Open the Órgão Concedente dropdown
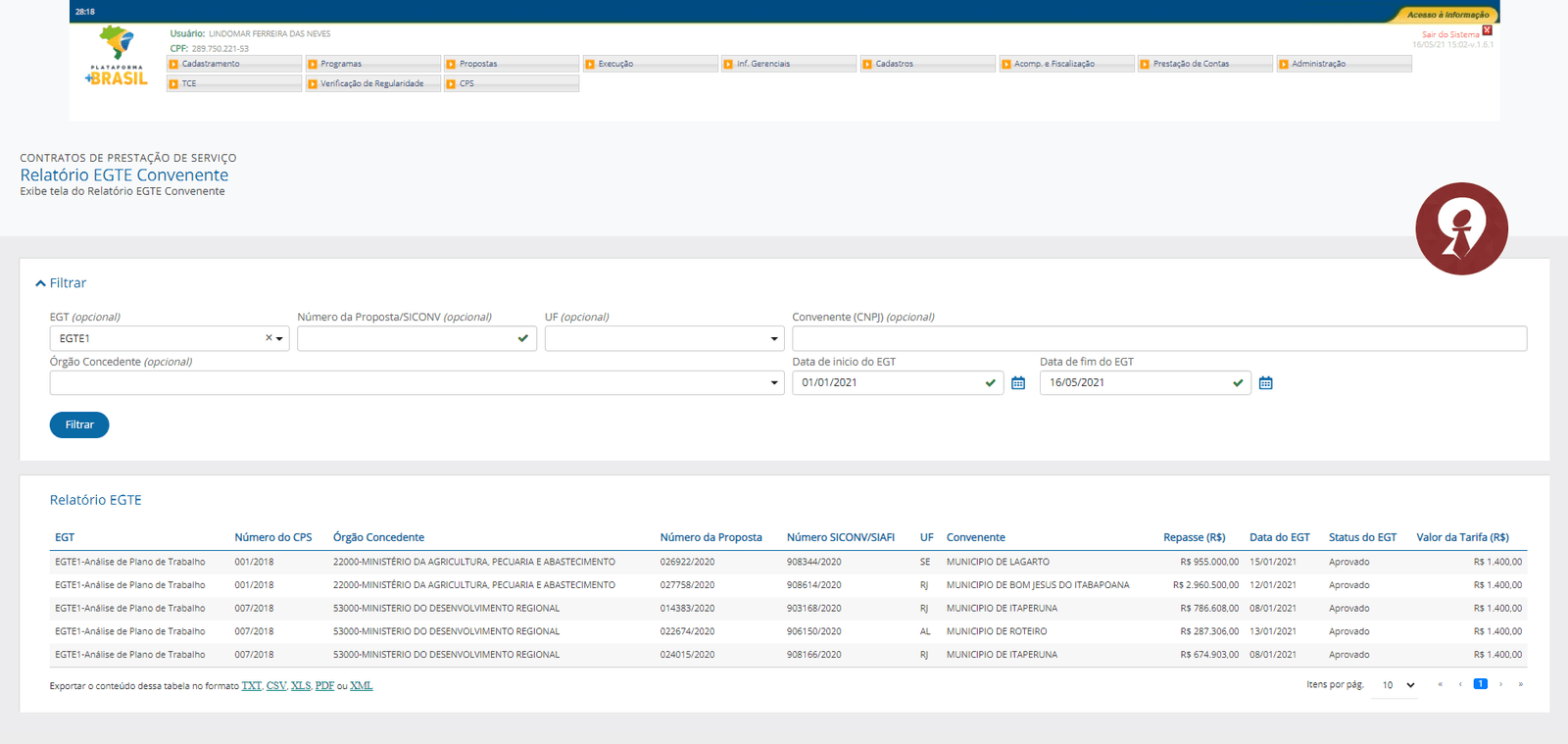 pos(416,382)
